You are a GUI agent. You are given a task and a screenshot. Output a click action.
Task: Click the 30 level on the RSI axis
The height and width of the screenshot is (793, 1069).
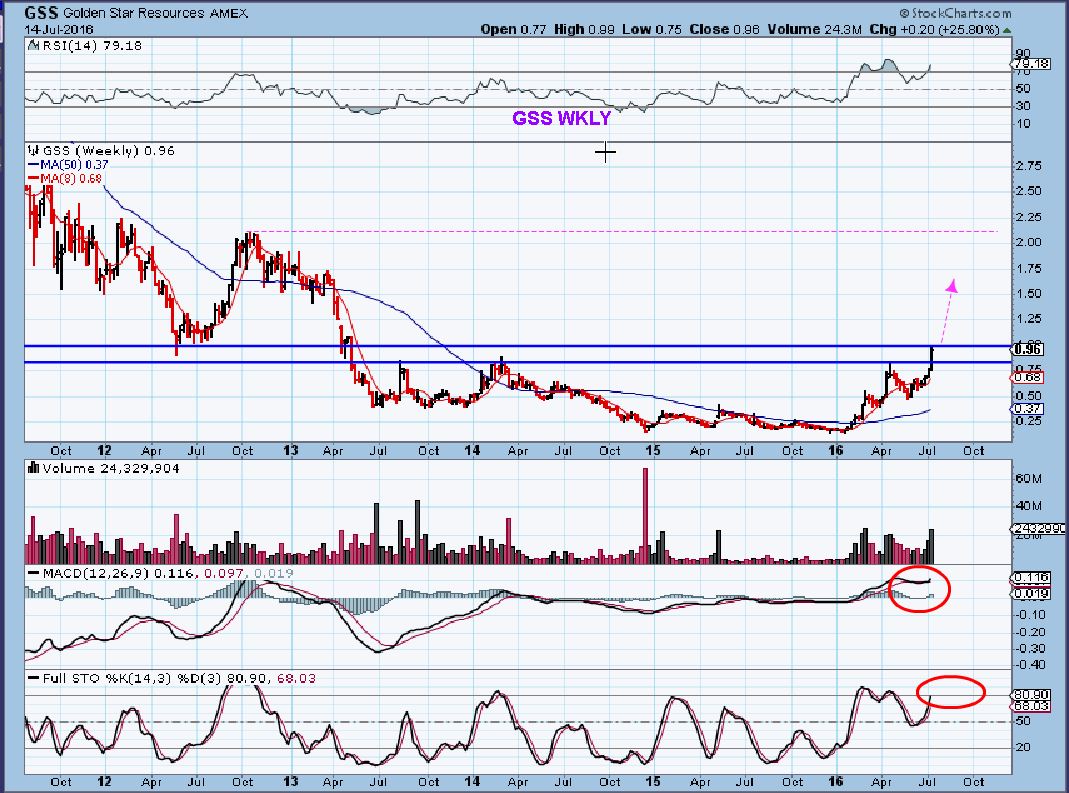tap(1023, 106)
